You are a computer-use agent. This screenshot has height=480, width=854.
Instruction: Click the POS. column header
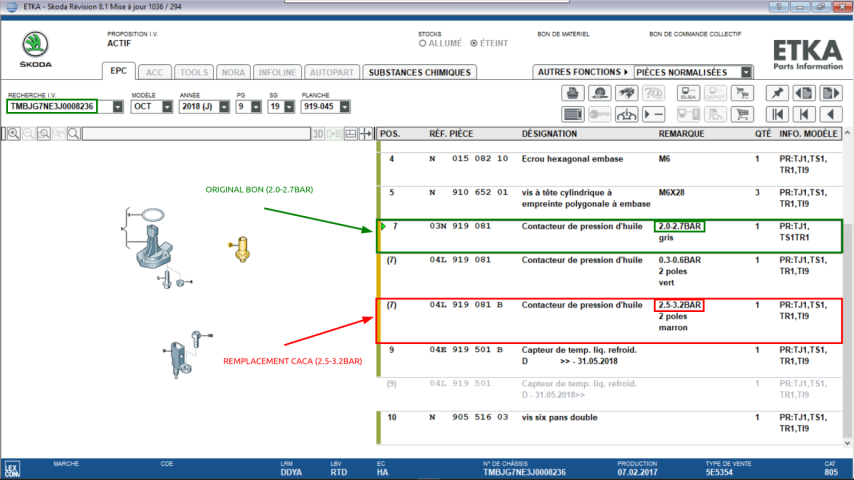pyautogui.click(x=390, y=133)
